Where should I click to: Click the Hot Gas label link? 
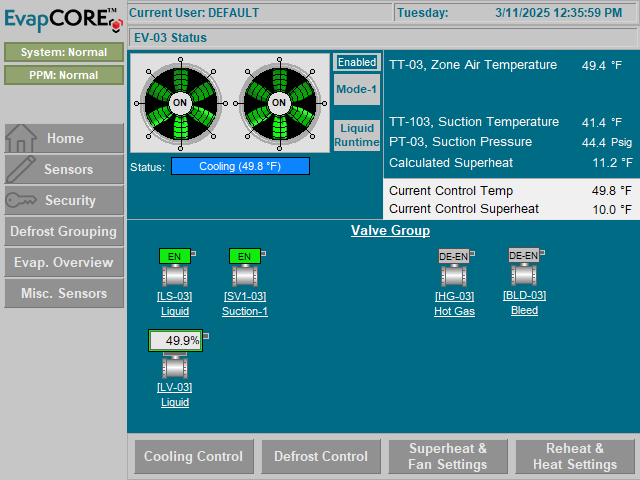click(454, 311)
